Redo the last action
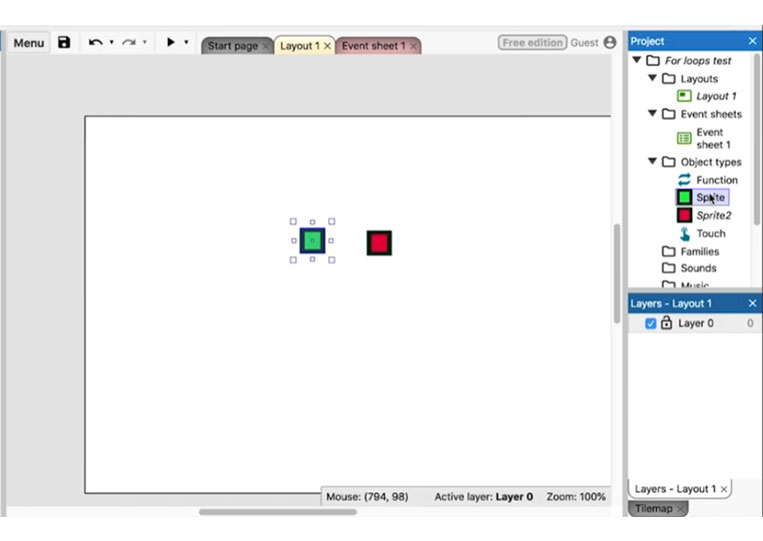763x541 pixels. click(x=128, y=42)
